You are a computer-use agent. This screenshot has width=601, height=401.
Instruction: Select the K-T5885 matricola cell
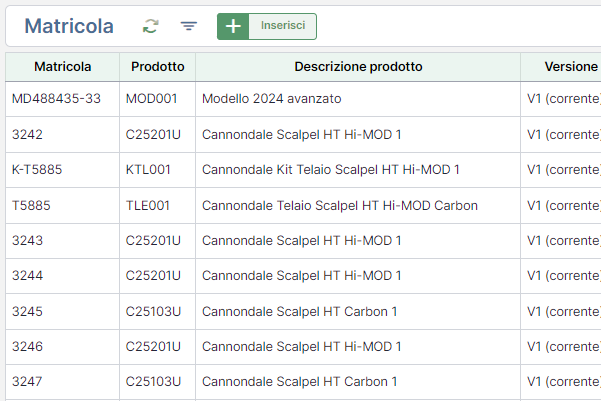tap(62, 170)
